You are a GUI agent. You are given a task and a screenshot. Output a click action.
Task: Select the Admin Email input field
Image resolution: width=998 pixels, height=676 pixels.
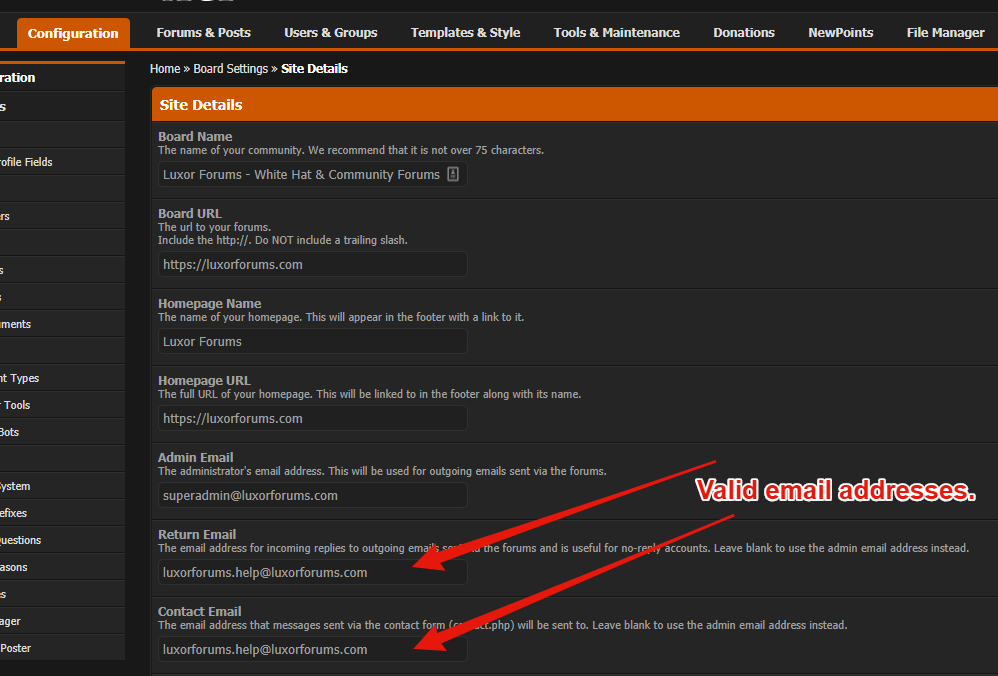(x=313, y=495)
